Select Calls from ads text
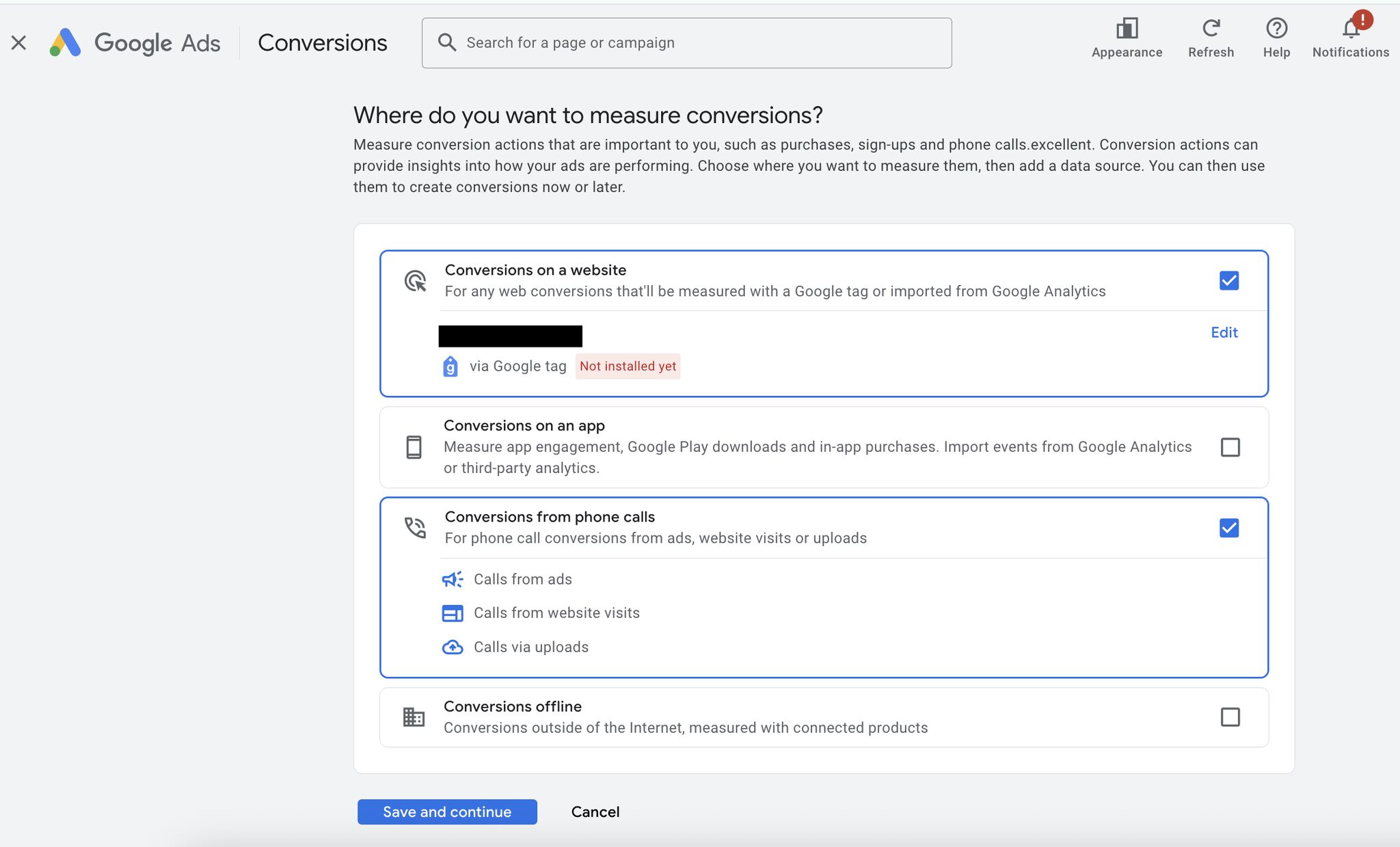The width and height of the screenshot is (1400, 847). 523,579
